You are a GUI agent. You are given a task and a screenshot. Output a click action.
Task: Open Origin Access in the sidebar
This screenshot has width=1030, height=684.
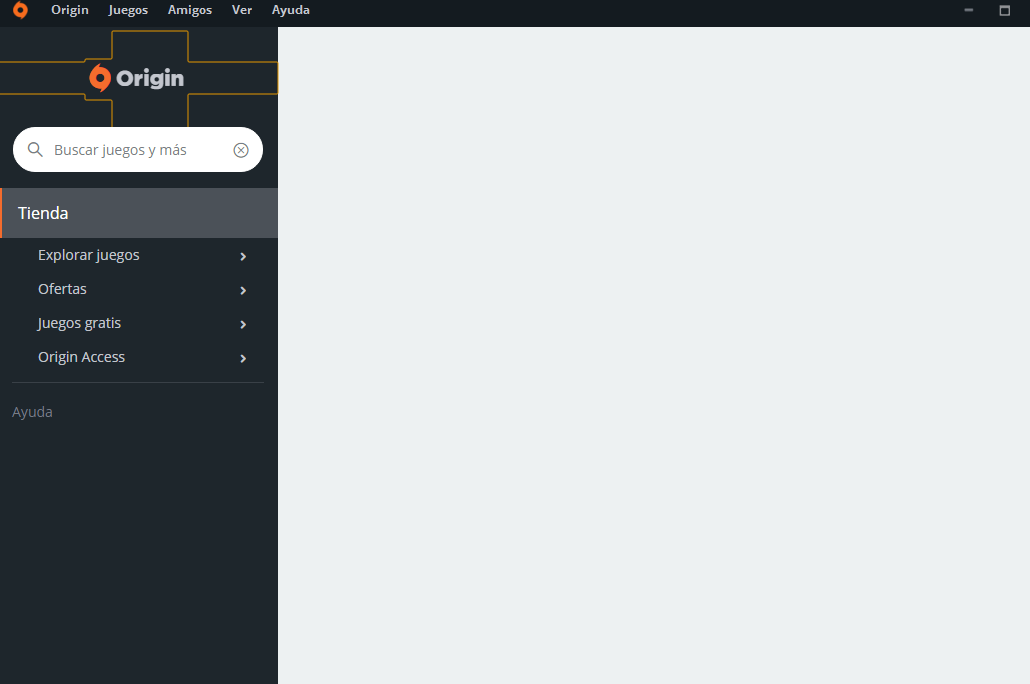81,357
